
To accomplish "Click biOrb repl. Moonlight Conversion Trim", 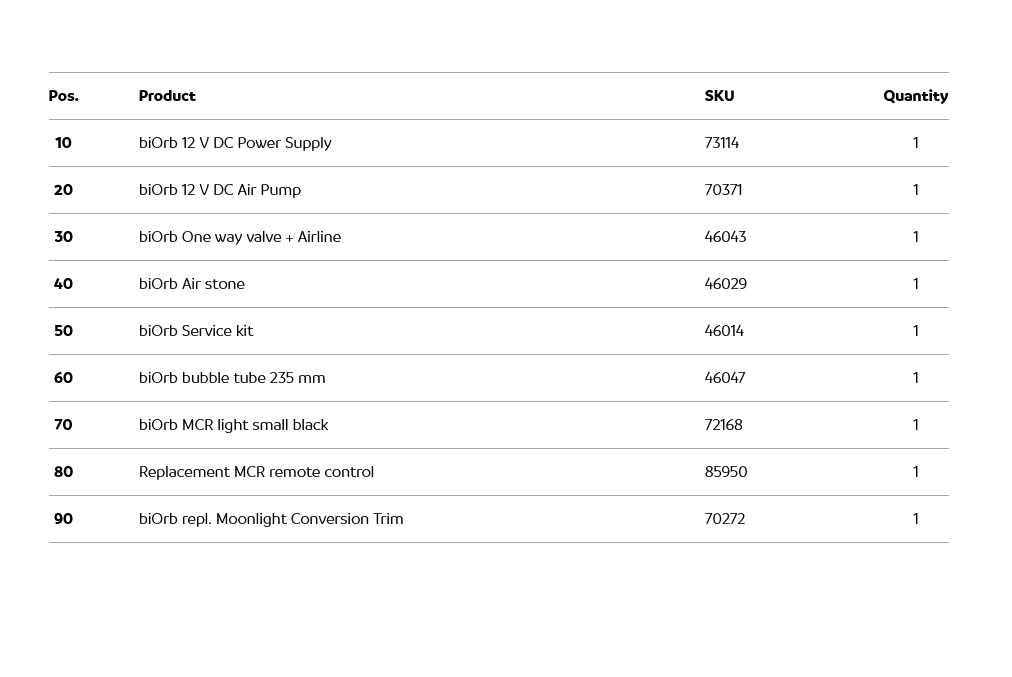I will [x=271, y=519].
